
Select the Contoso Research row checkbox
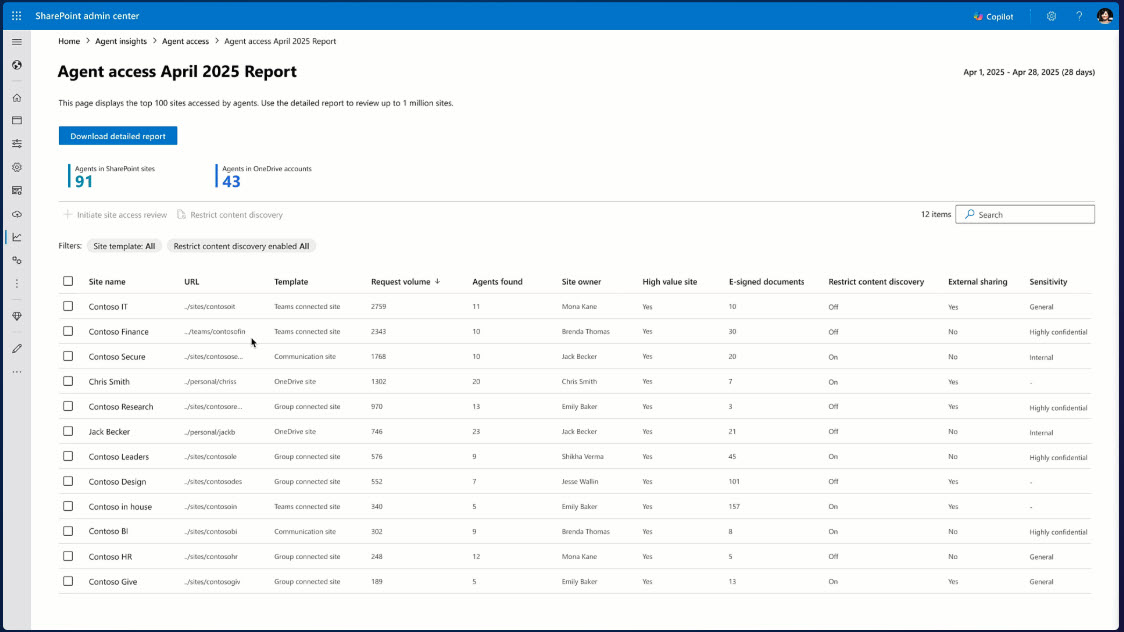tap(68, 406)
